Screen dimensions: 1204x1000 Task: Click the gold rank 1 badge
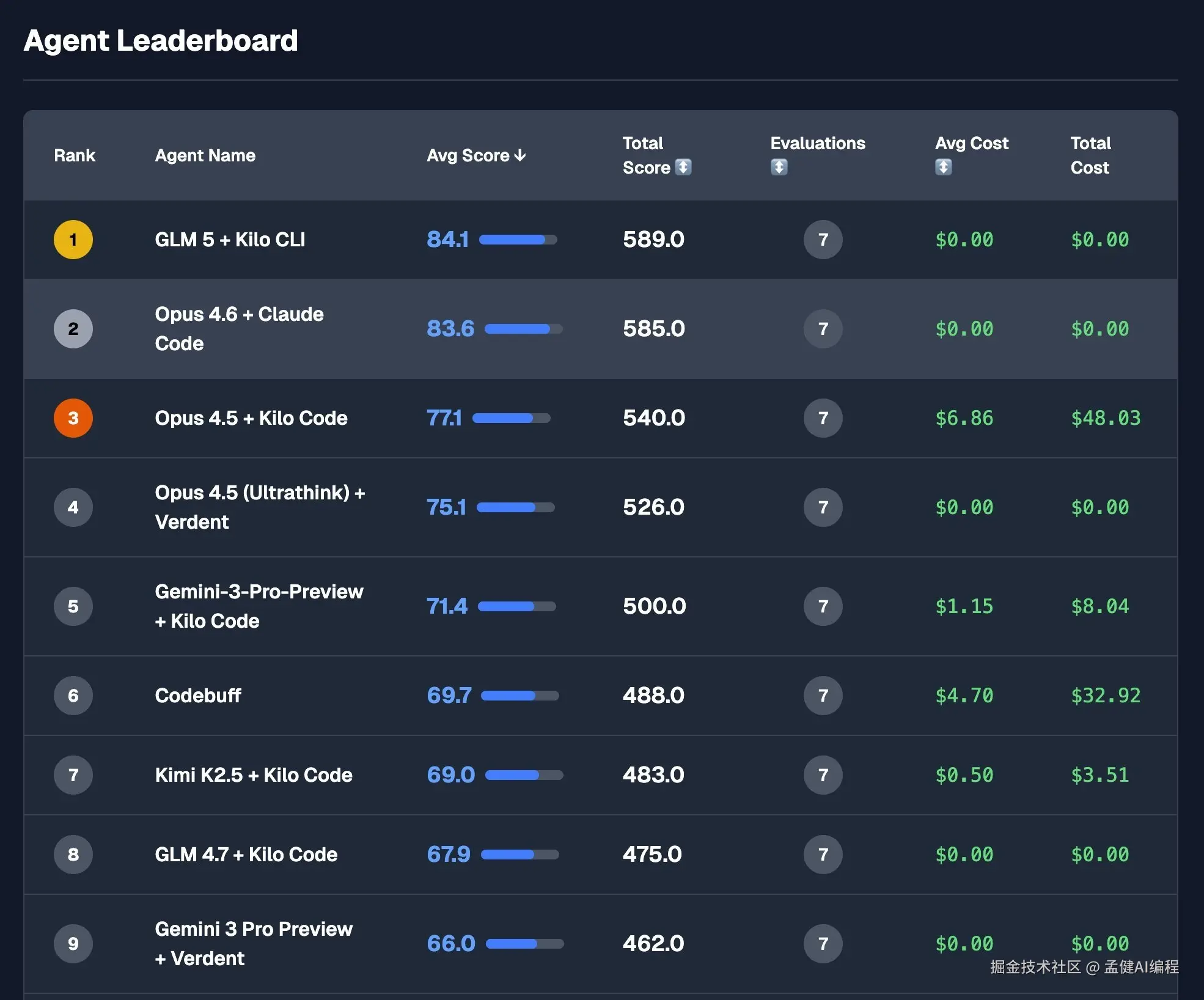[73, 240]
